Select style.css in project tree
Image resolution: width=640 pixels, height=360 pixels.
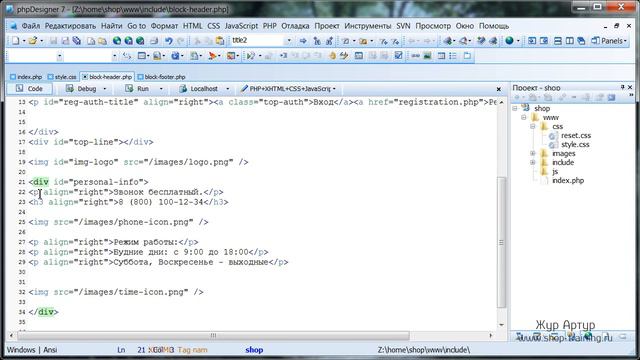tap(575, 144)
